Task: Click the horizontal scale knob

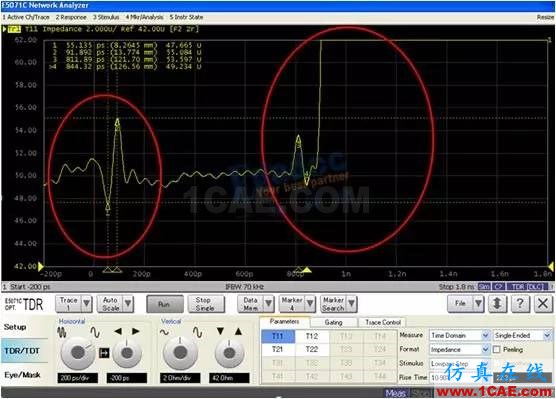Action: coord(78,353)
